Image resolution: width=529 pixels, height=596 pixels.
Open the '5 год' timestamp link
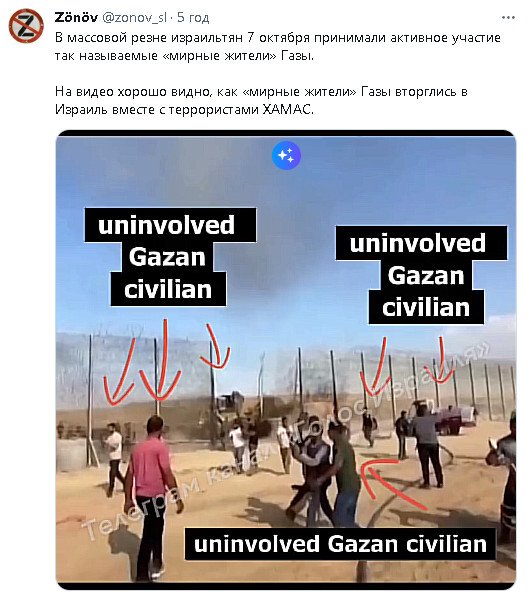193,17
